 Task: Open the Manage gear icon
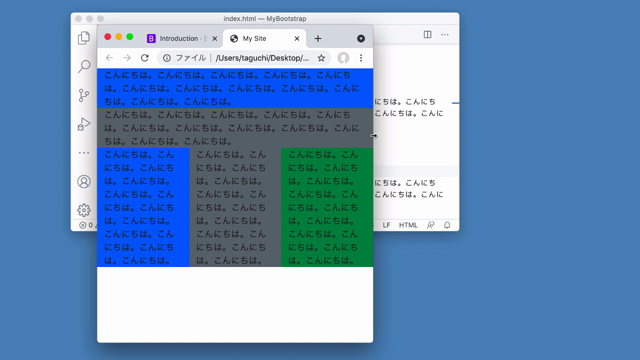pos(84,210)
